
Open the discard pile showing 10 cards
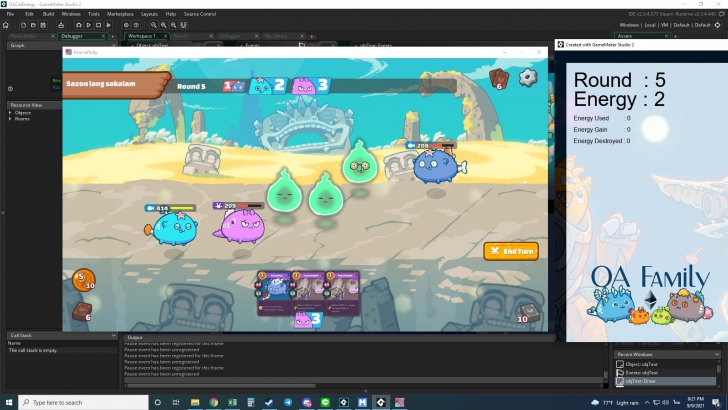[x=528, y=313]
